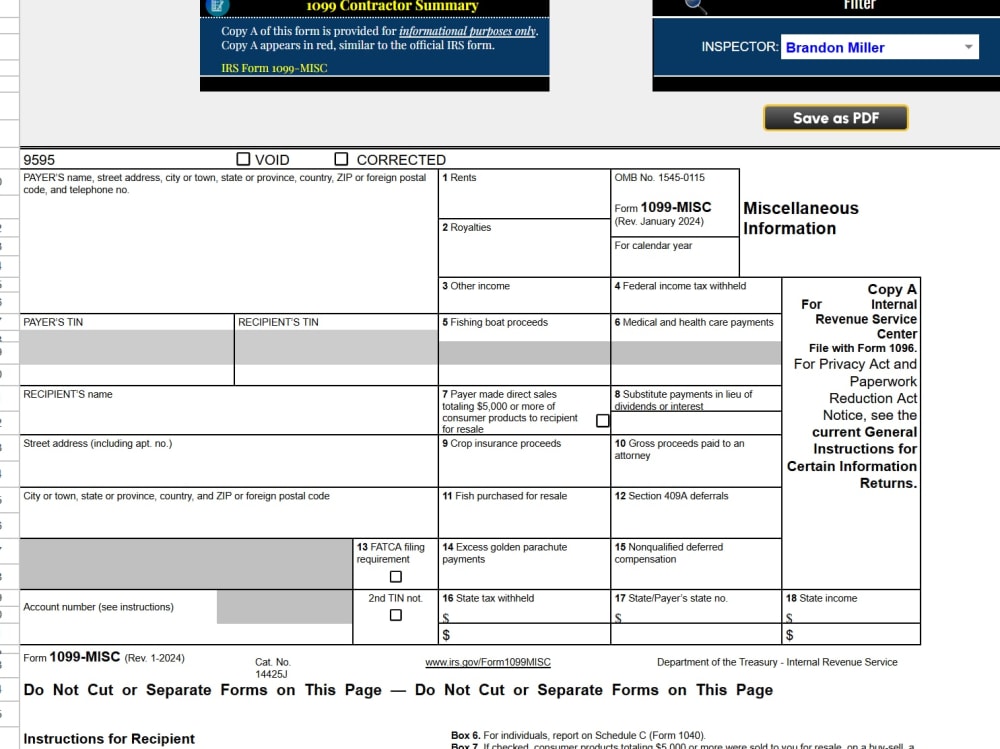Click the PAYER'S TIN field
This screenshot has width=1000, height=749.
tap(127, 350)
